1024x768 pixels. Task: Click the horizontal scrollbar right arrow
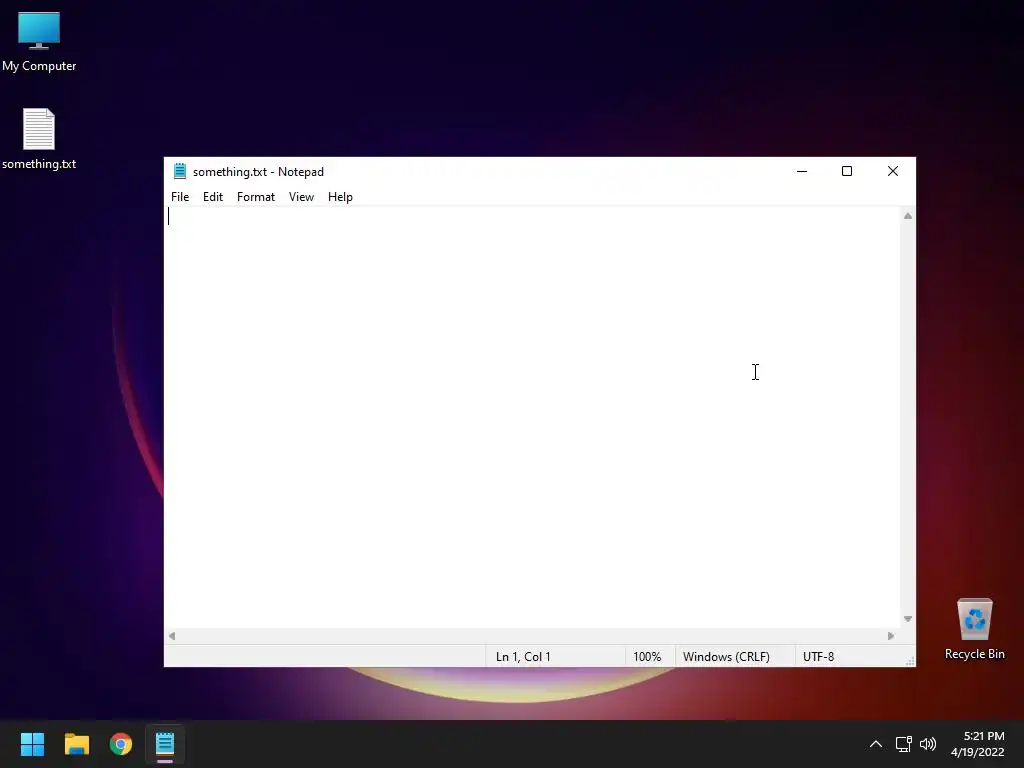click(x=891, y=636)
